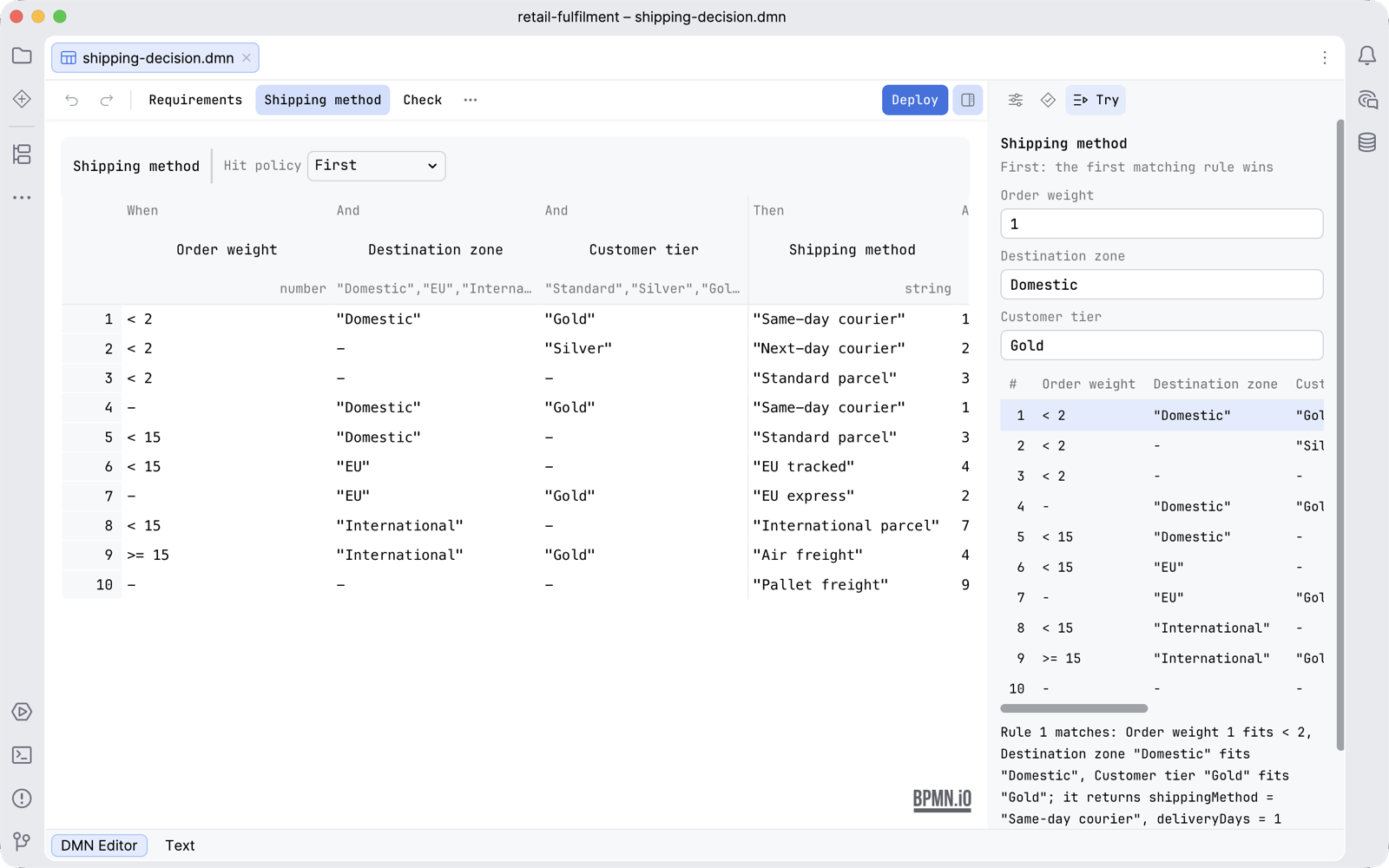Open the Hit policy dropdown set to First
1389x868 pixels.
(x=376, y=166)
